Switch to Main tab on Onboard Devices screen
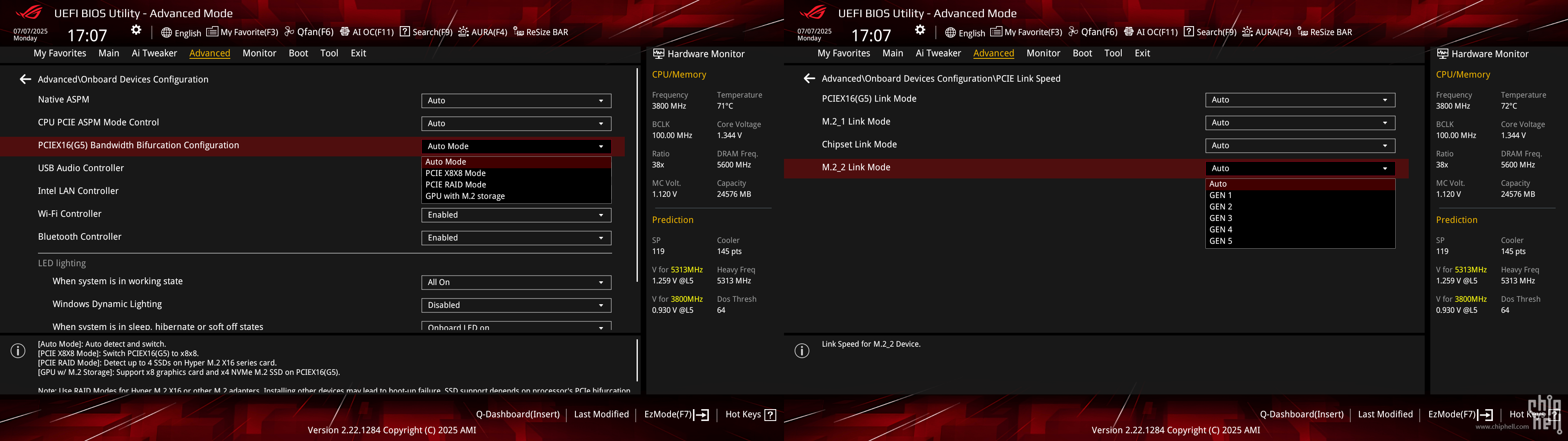 (x=109, y=53)
